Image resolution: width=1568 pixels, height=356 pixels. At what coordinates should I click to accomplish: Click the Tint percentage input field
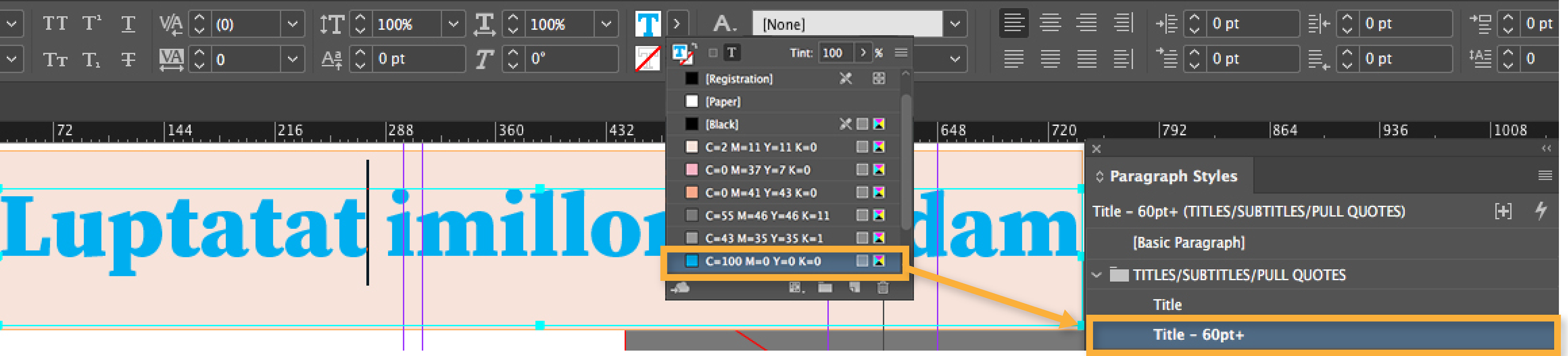[x=835, y=53]
